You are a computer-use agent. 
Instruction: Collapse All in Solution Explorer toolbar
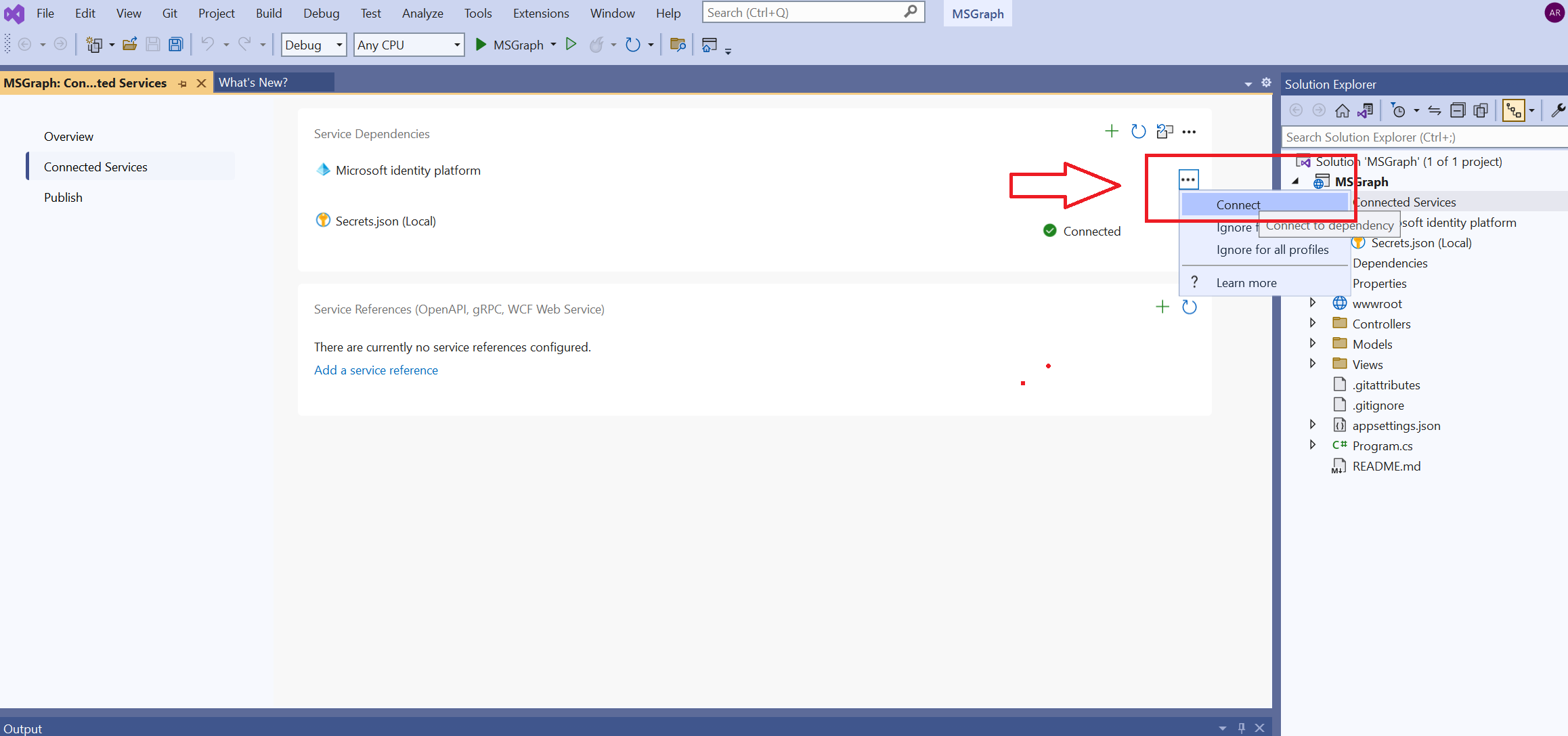[x=1457, y=110]
